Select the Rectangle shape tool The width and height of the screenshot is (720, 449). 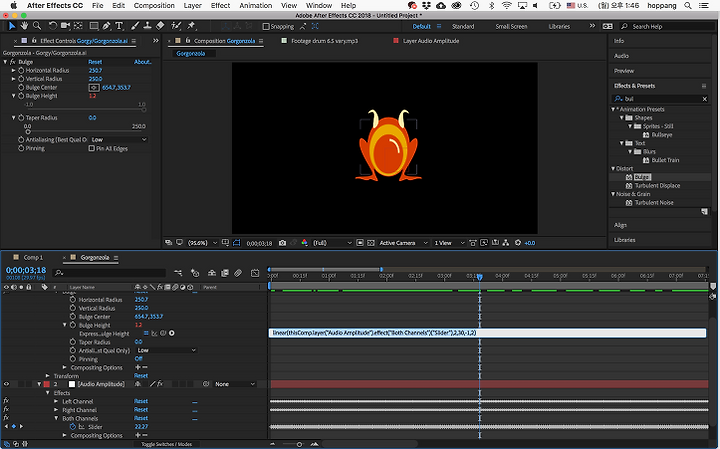[x=94, y=26]
